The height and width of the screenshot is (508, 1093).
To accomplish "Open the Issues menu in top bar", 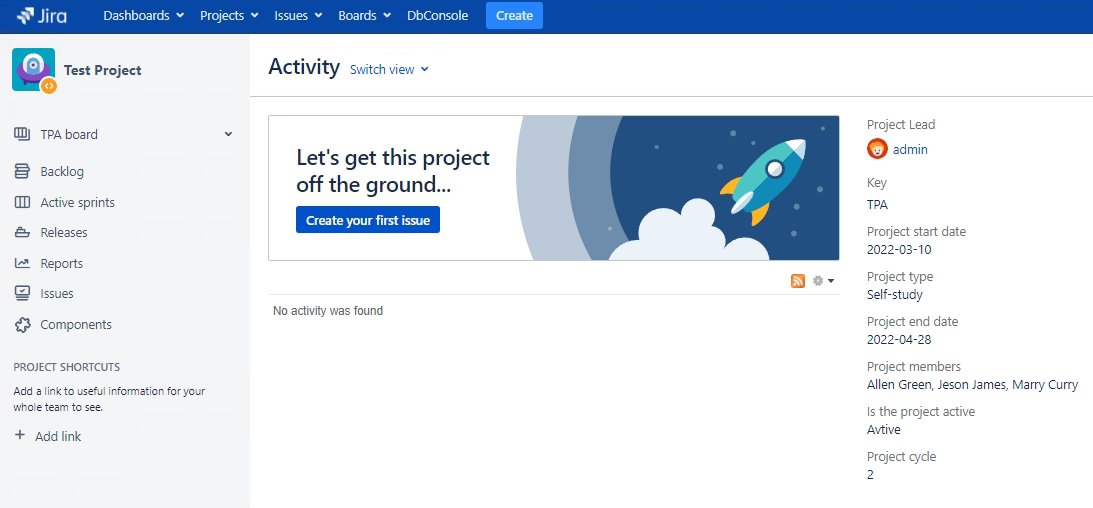I will (x=298, y=15).
